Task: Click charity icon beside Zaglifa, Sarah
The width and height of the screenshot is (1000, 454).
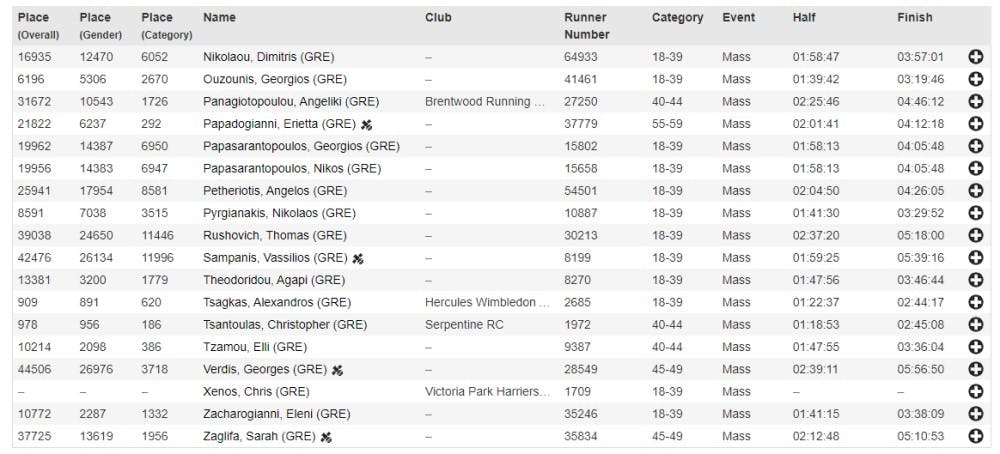Action: pyautogui.click(x=326, y=436)
